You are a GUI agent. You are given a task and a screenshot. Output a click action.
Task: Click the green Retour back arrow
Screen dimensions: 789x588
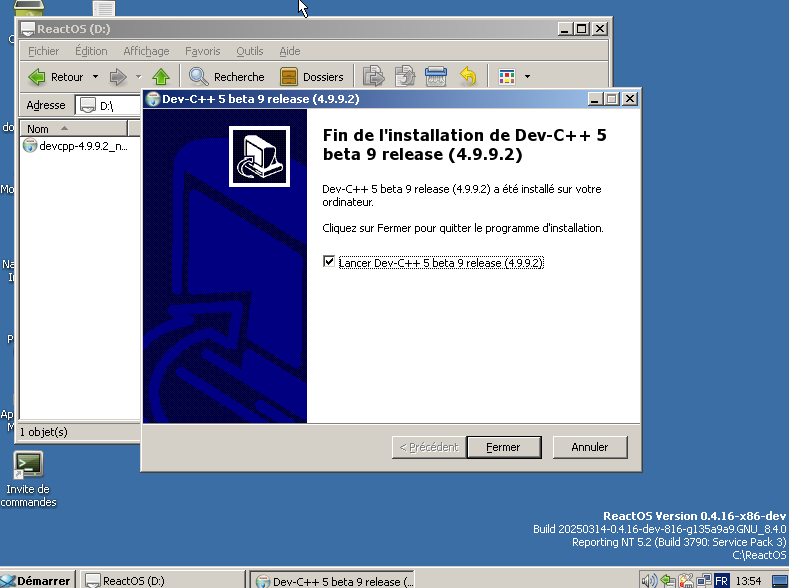pyautogui.click(x=37, y=77)
